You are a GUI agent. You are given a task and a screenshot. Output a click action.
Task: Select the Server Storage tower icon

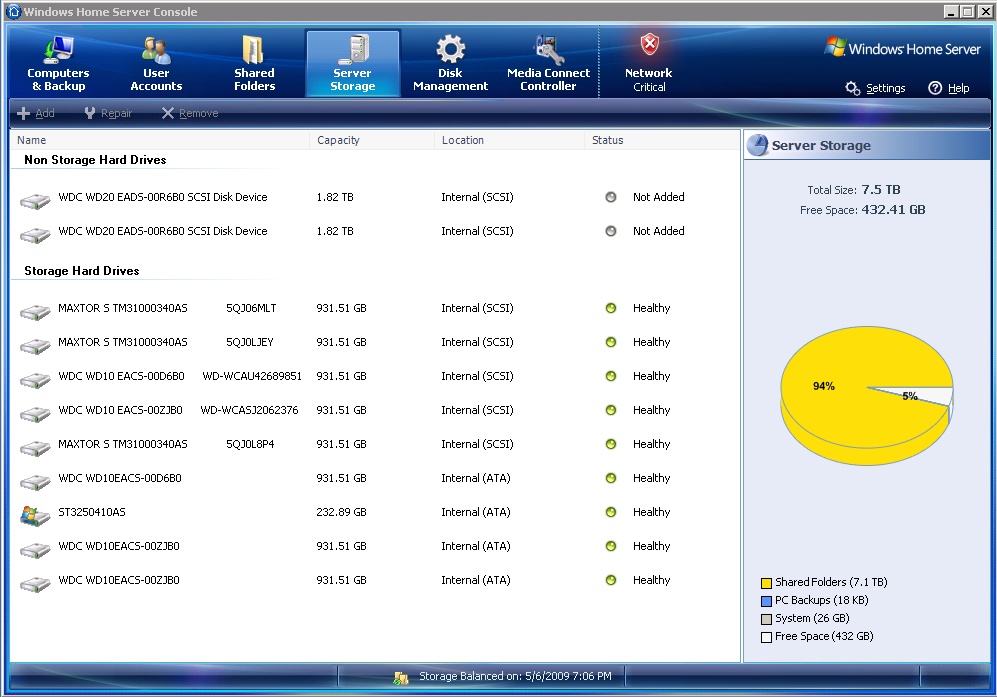(x=352, y=50)
